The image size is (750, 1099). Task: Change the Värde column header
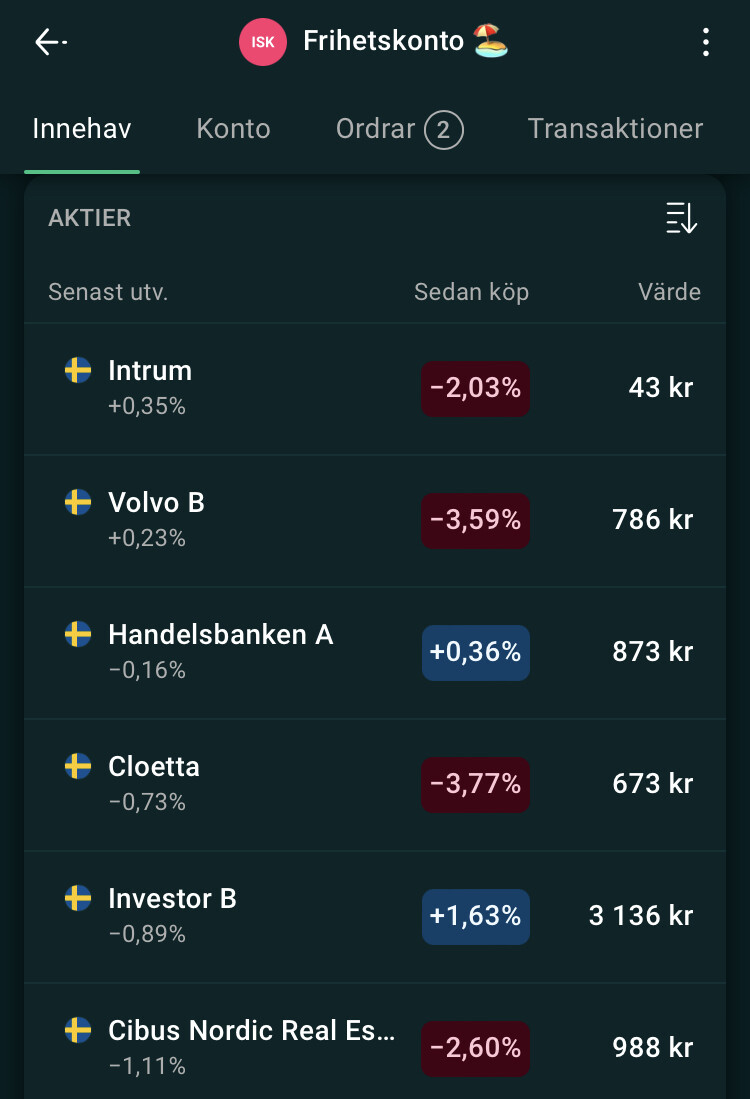click(669, 292)
